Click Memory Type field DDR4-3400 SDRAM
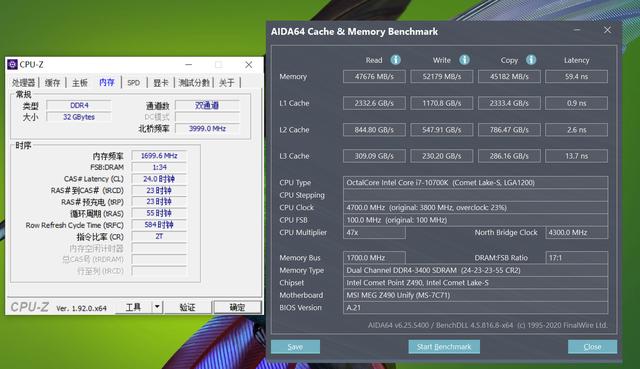The image size is (640, 369). (x=475, y=270)
